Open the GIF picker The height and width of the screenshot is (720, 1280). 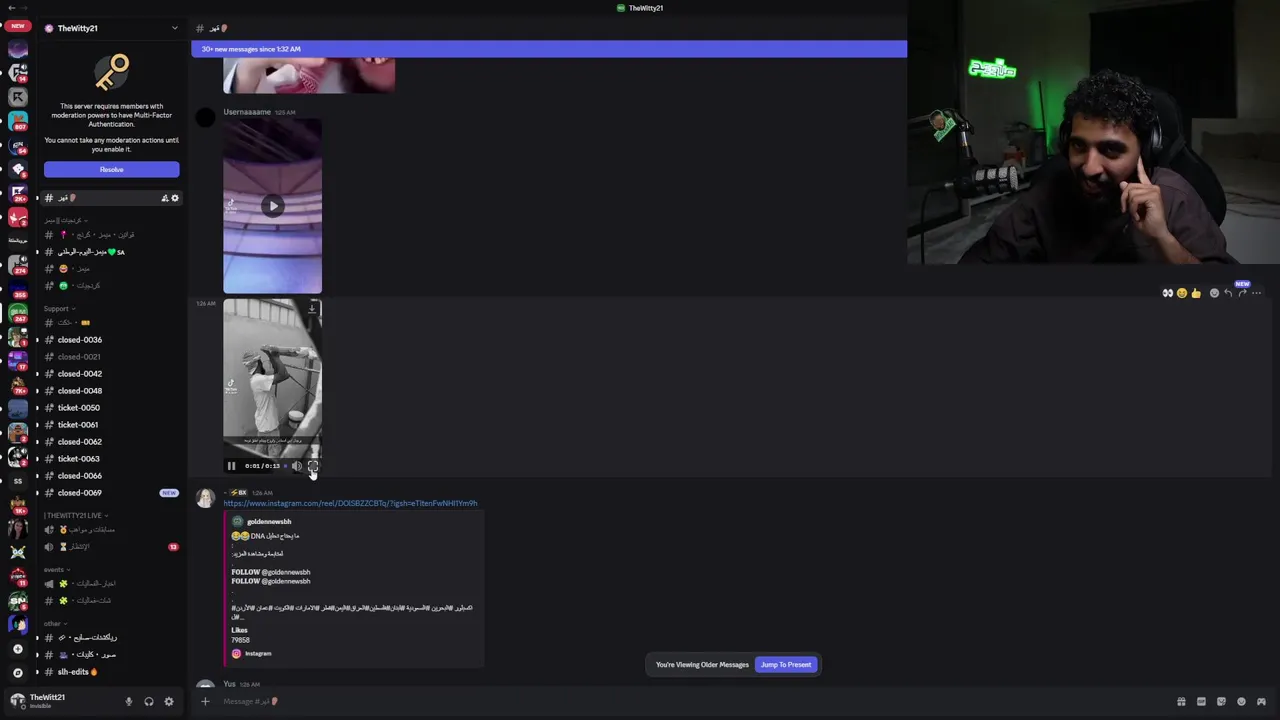[1201, 702]
